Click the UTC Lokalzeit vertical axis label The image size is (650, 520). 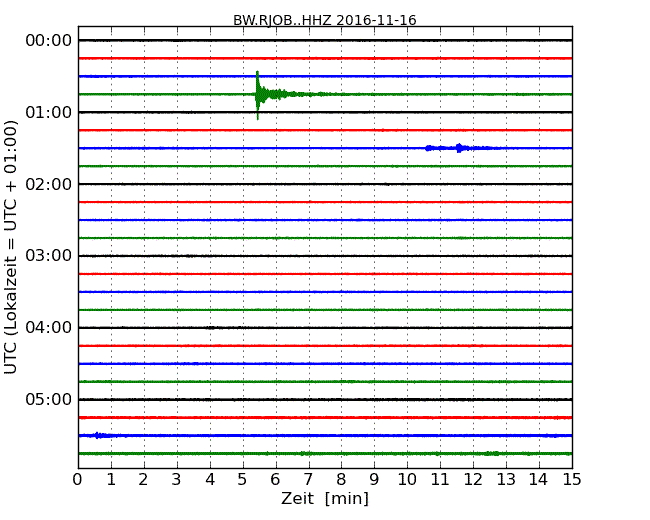tap(11, 247)
